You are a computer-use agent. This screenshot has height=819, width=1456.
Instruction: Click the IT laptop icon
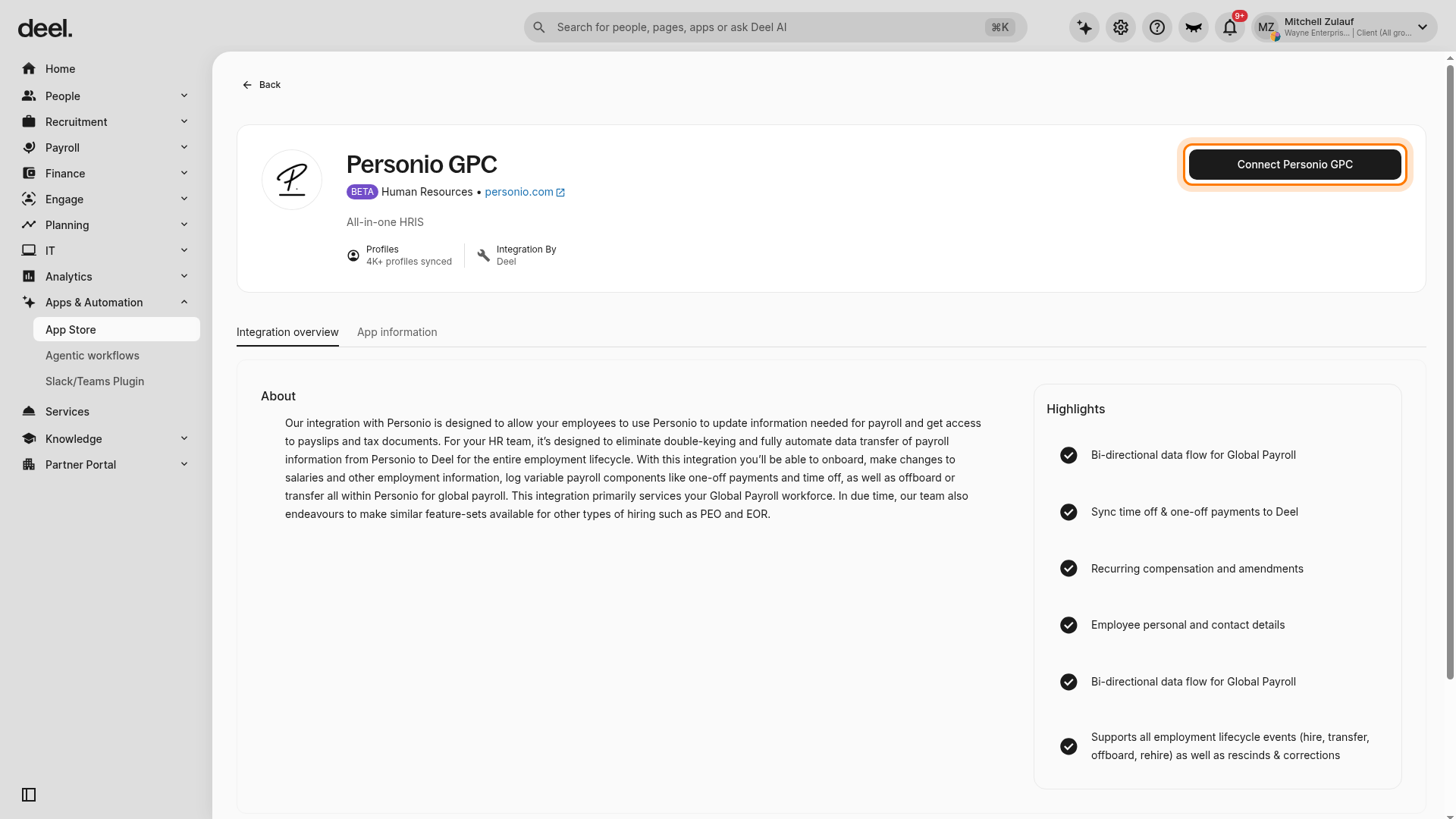pos(29,251)
